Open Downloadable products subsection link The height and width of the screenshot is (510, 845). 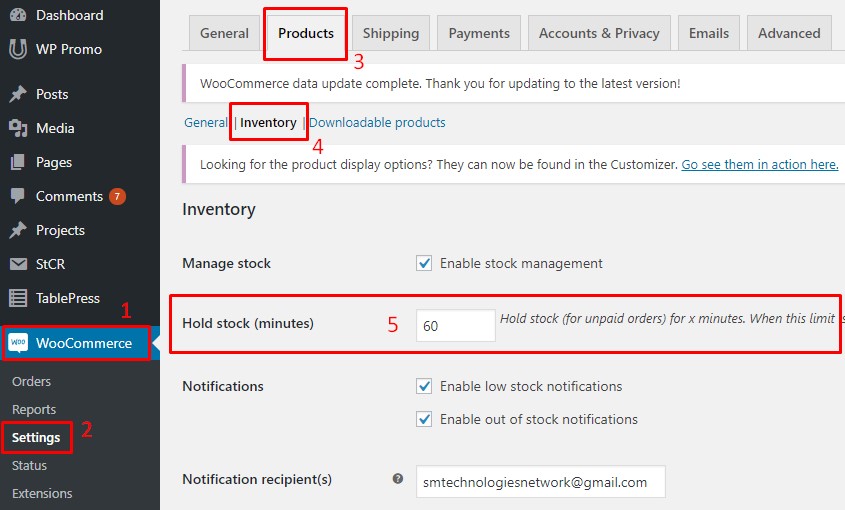pos(377,122)
